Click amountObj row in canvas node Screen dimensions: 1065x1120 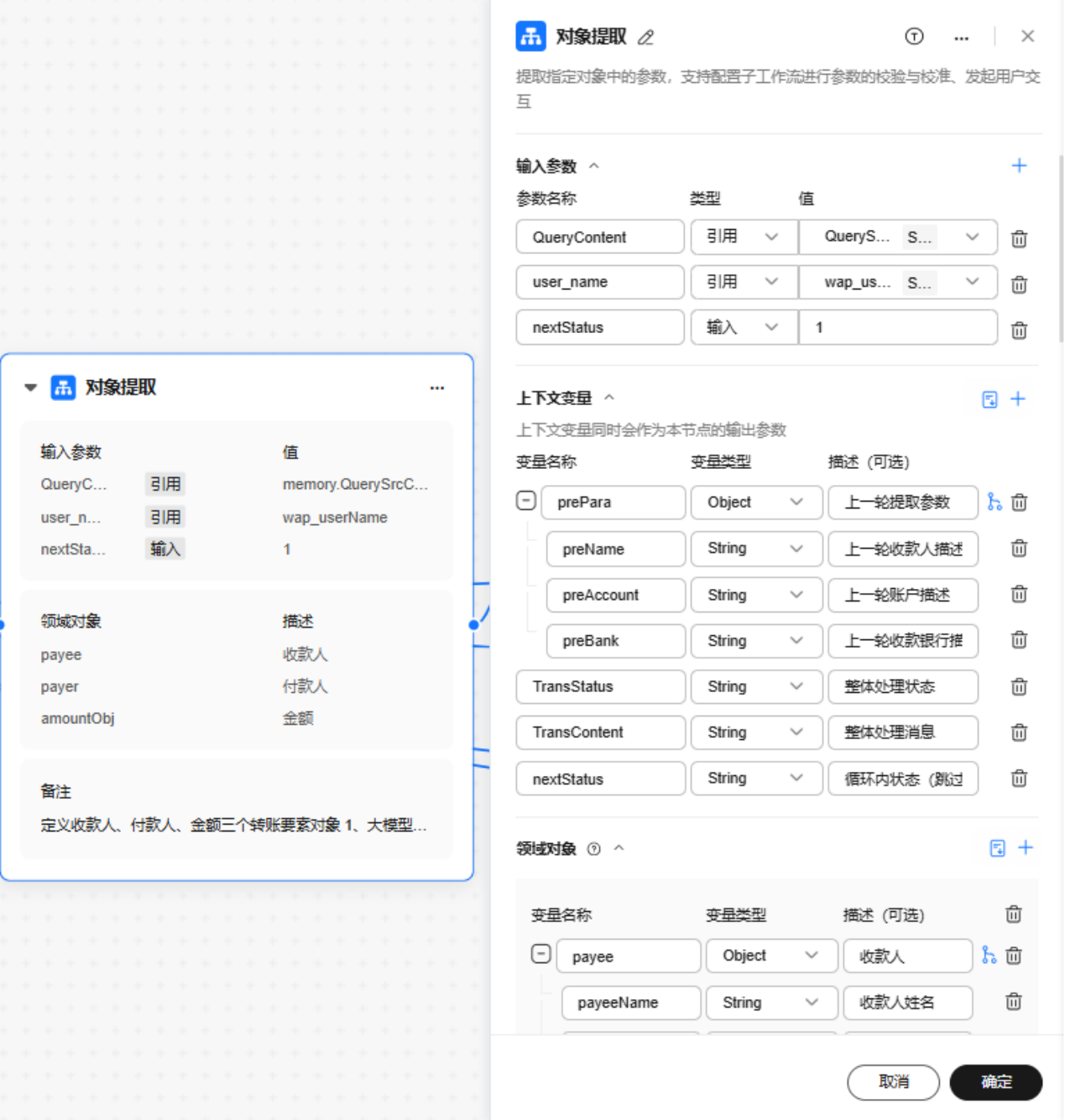236,718
